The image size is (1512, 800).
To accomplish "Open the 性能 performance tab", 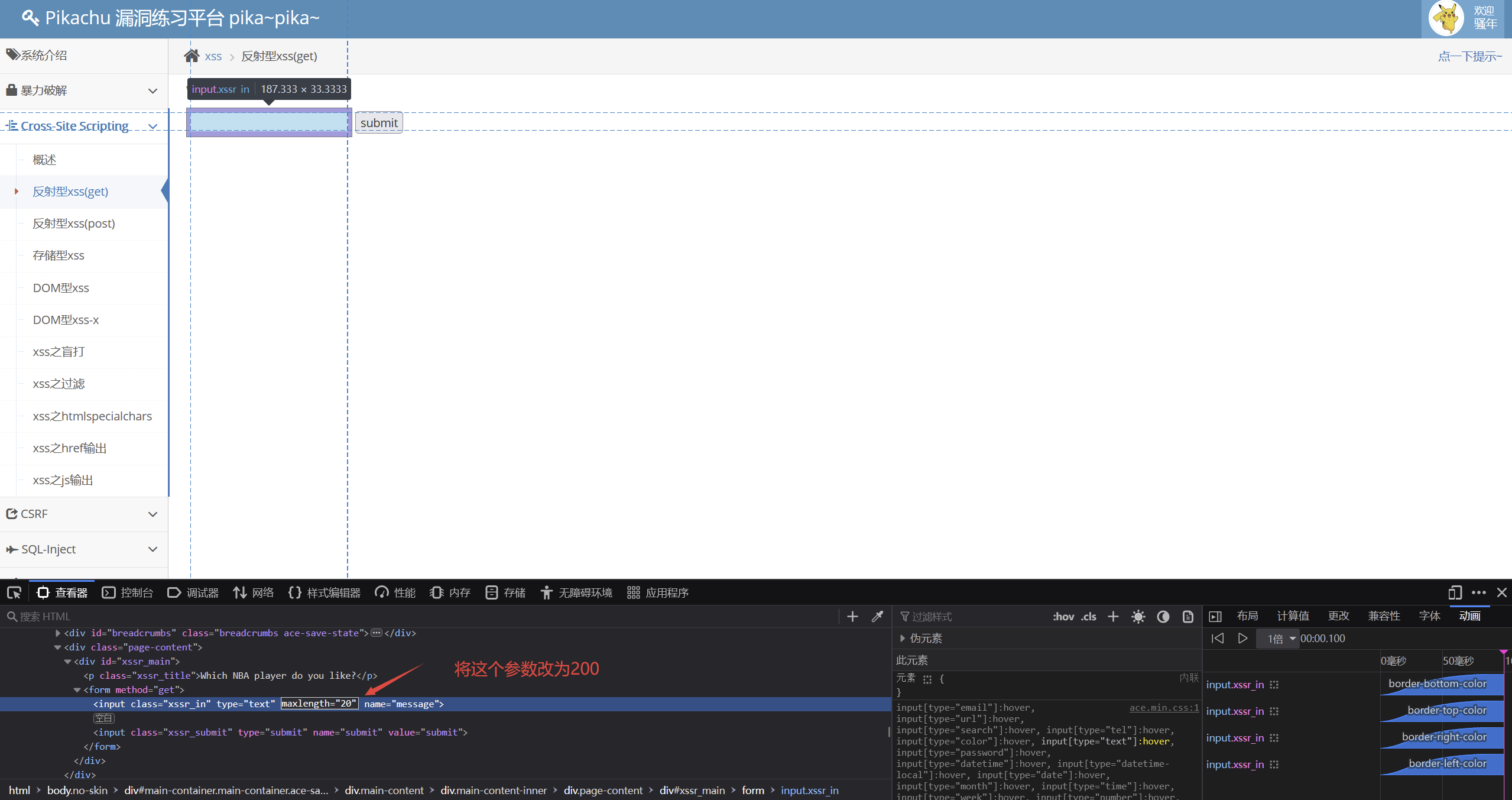I will (395, 592).
